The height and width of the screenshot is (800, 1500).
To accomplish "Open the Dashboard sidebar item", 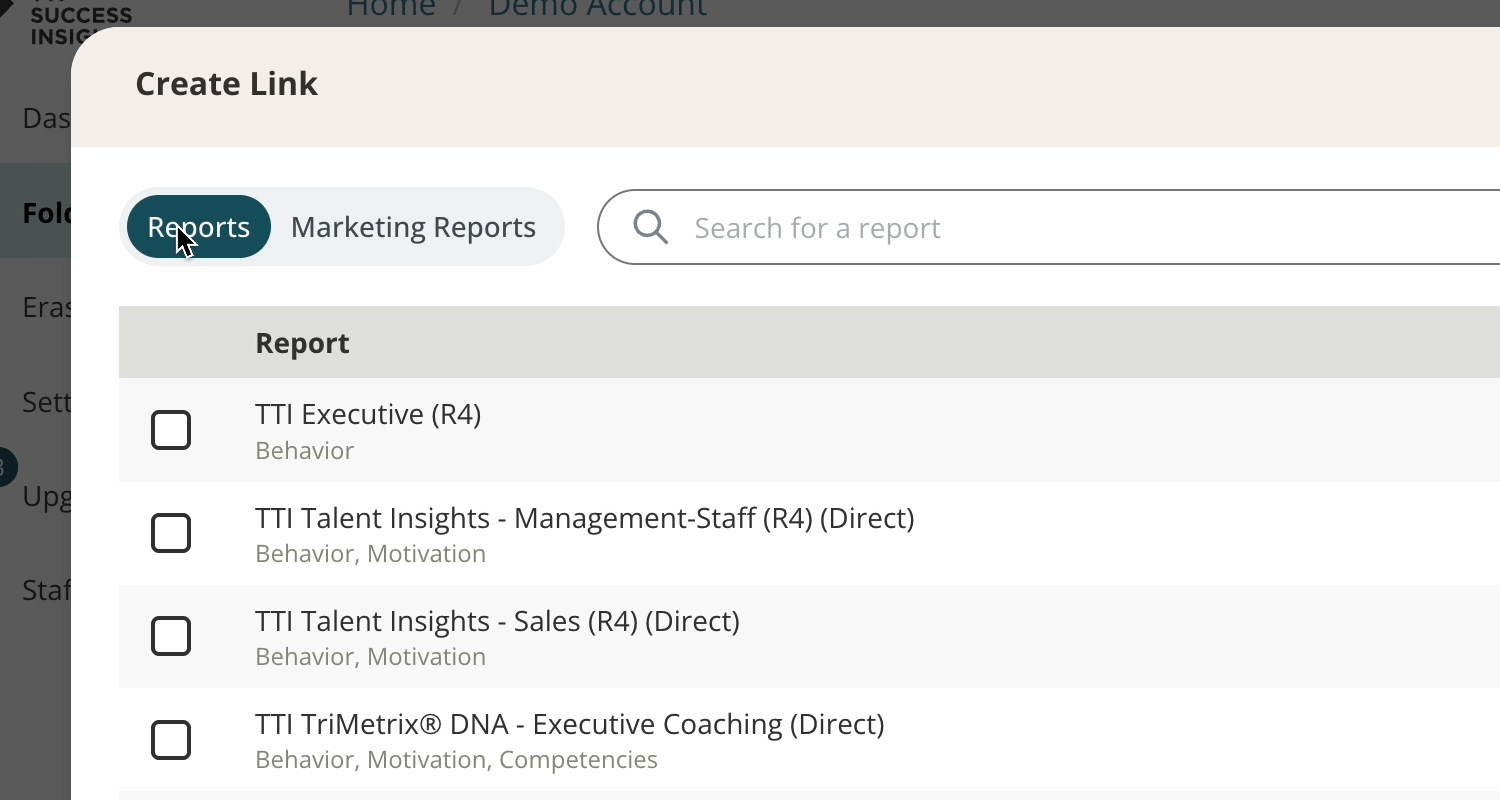I will 46,119.
